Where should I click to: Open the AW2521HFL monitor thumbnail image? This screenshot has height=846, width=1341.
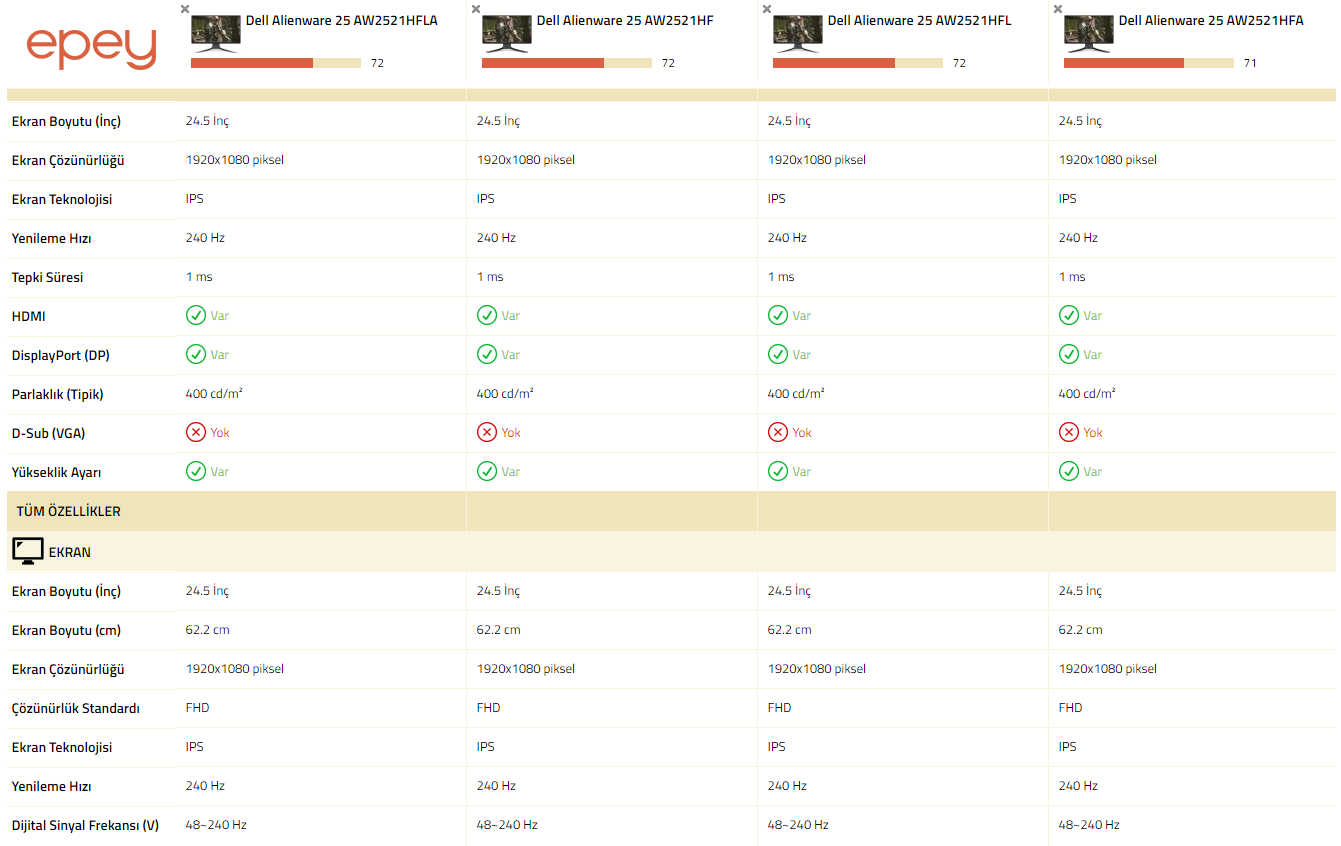coord(798,33)
